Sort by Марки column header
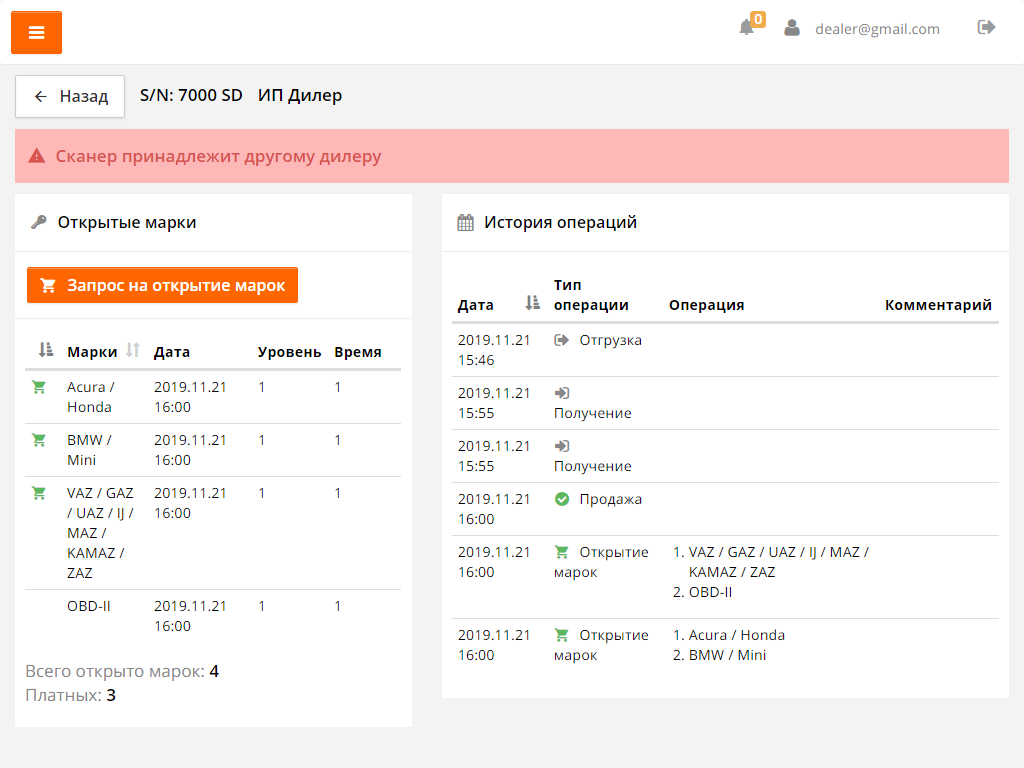The width and height of the screenshot is (1024, 768). coord(92,352)
